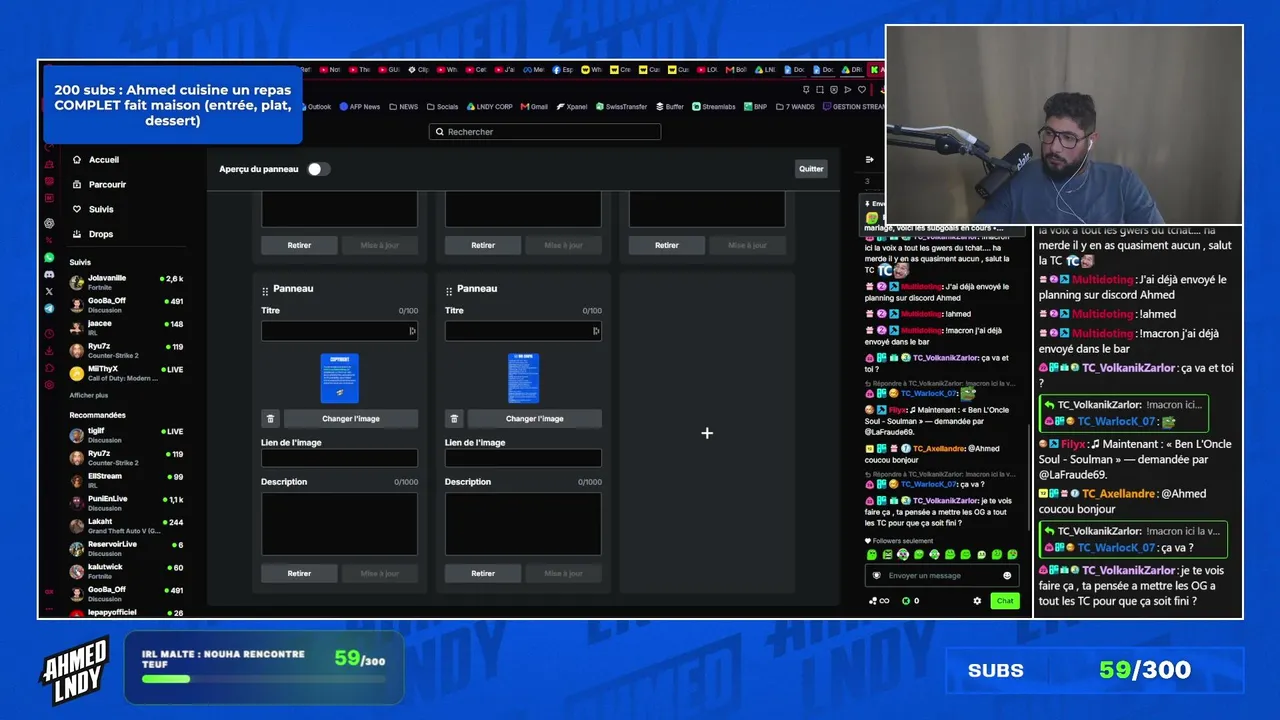Screen dimensions: 1280x720
Task: Go to Parcourir in the sidebar
Action: tap(99, 185)
